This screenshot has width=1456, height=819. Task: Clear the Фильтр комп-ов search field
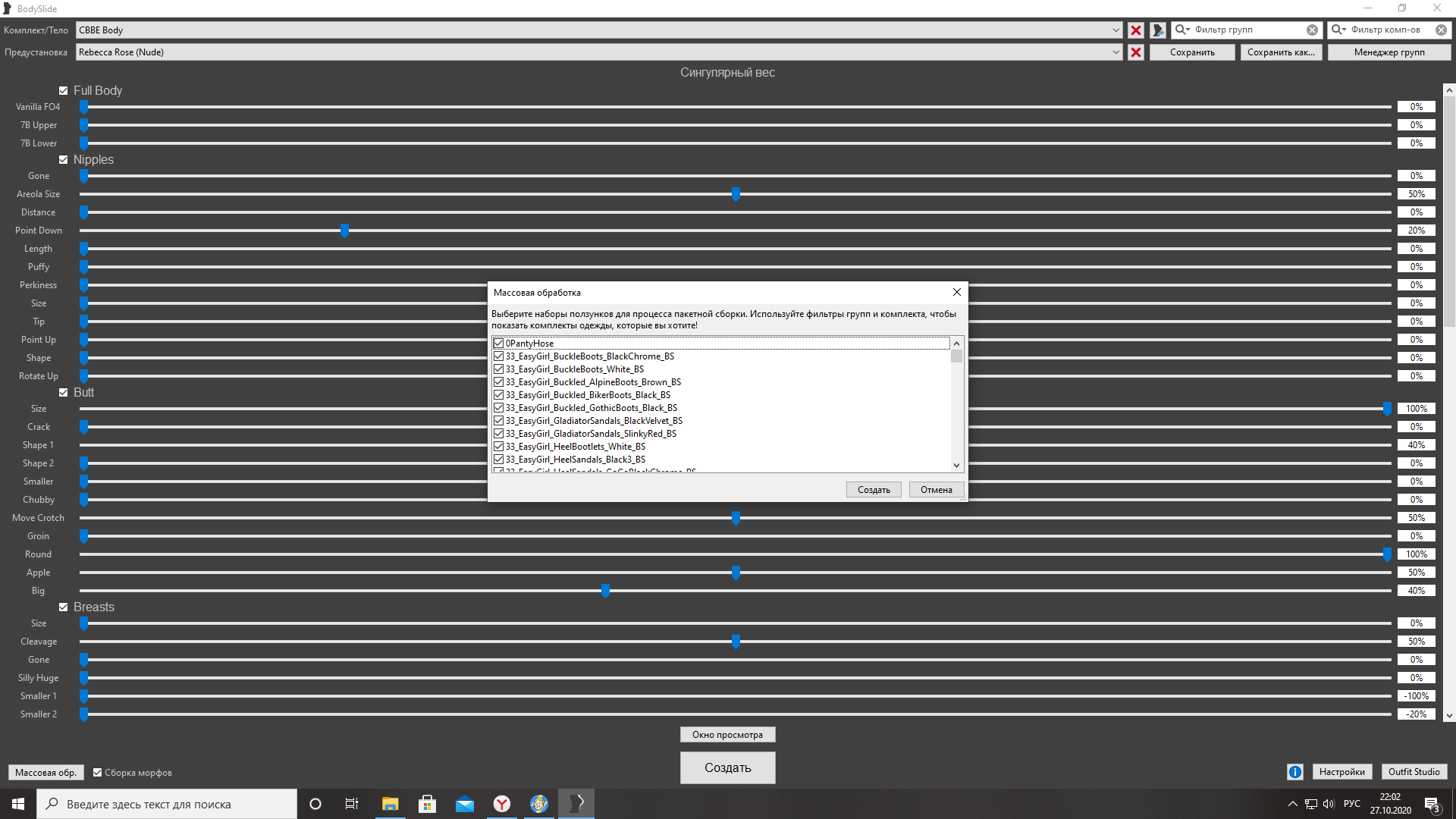tap(1441, 30)
